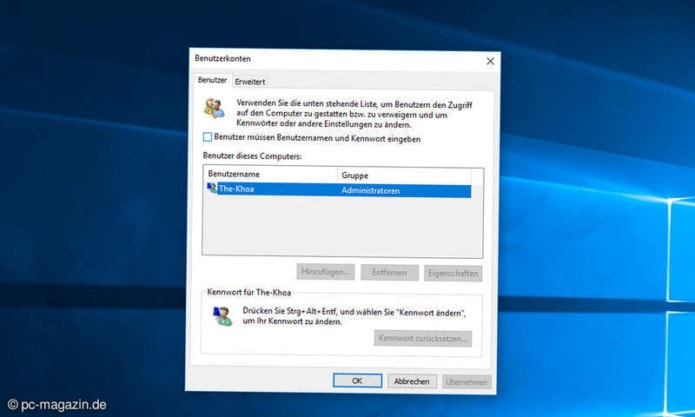Close the Benutzerkonten dialog with X
This screenshot has height=417, width=695.
coord(489,61)
